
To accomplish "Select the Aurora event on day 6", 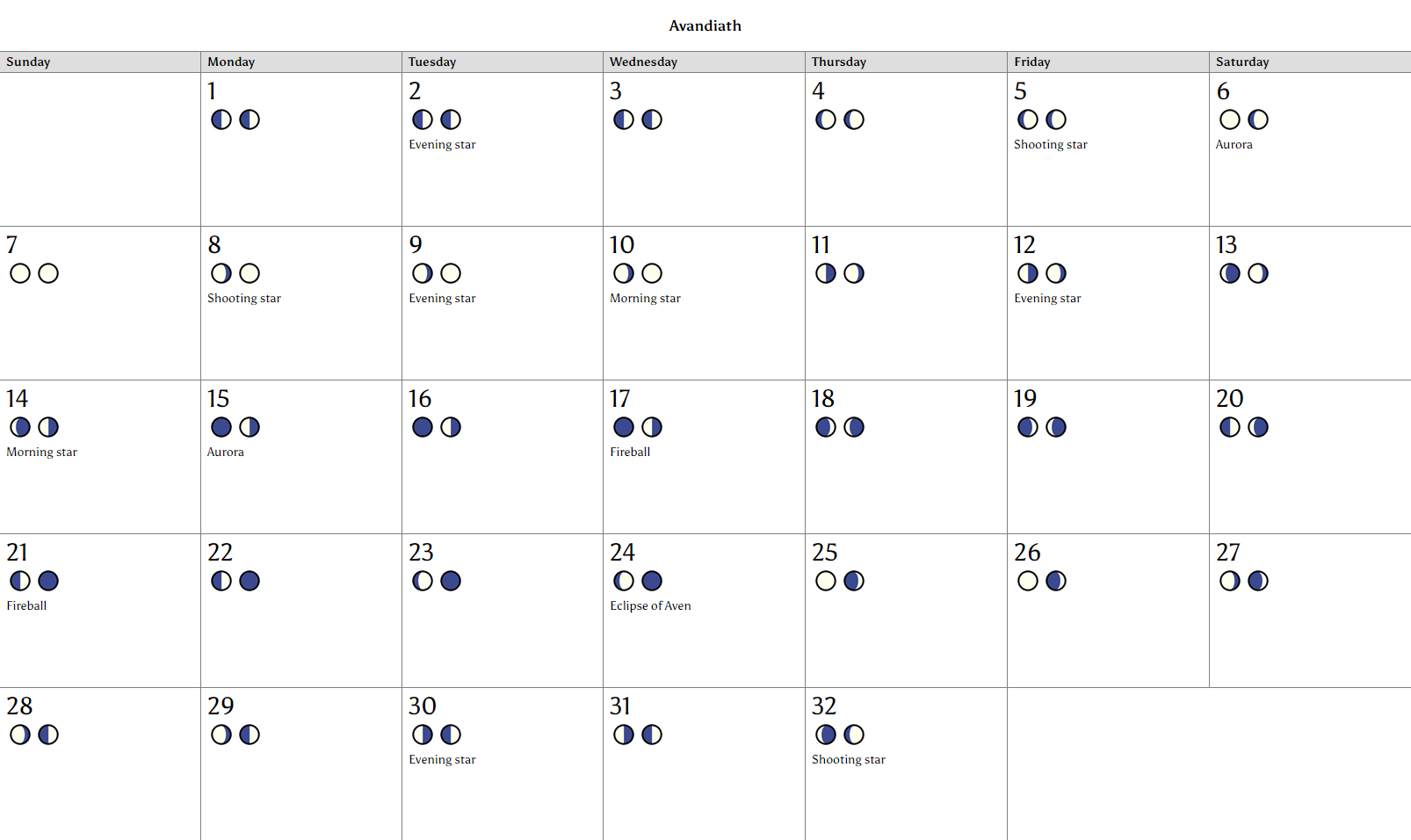I will [x=1234, y=144].
